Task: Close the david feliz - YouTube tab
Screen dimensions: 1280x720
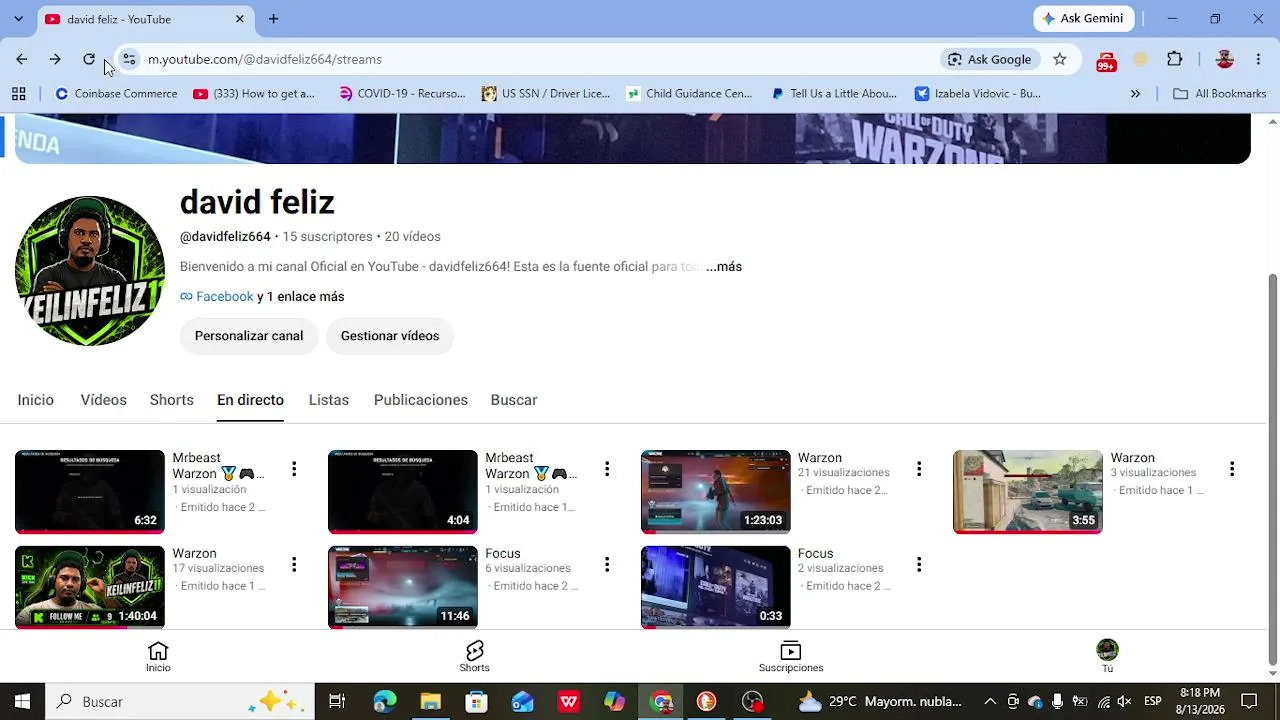Action: click(x=240, y=19)
